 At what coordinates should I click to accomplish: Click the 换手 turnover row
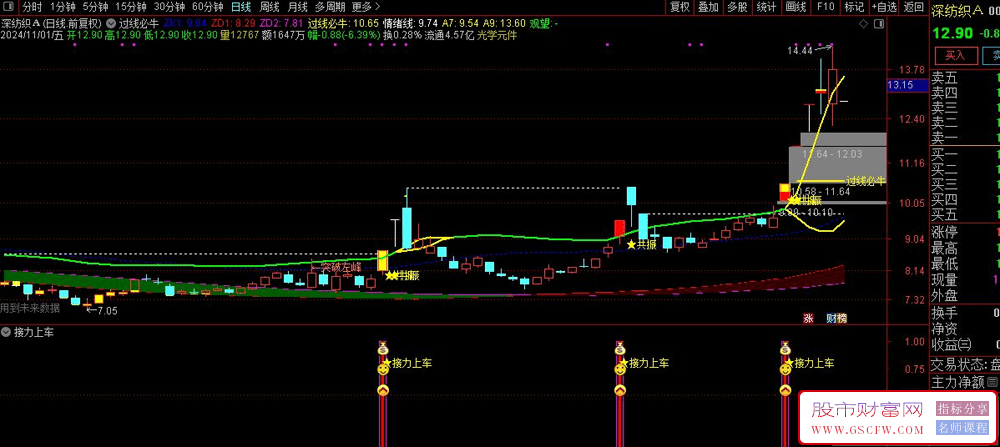[x=965, y=313]
